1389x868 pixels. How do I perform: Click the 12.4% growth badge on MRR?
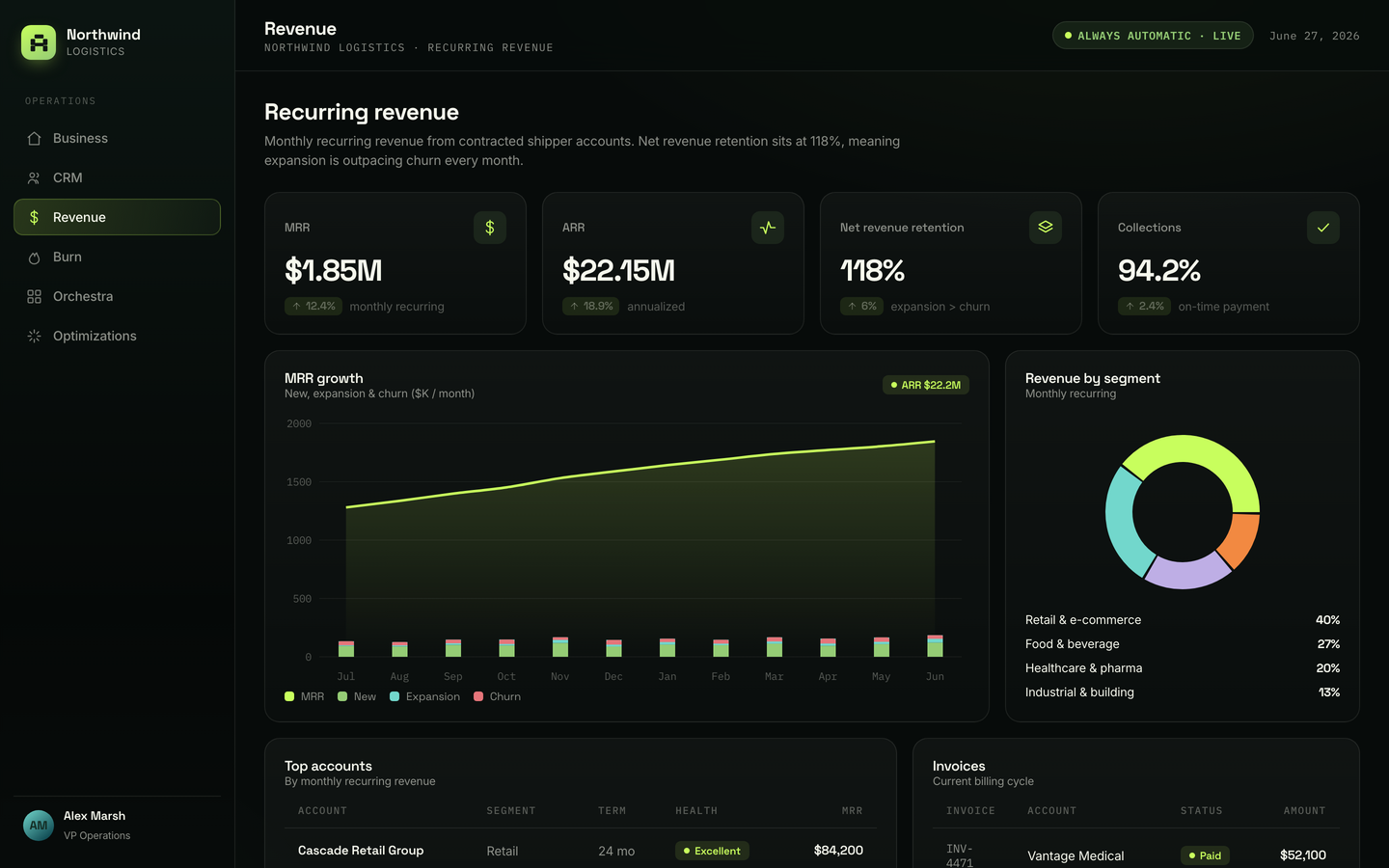(x=313, y=306)
